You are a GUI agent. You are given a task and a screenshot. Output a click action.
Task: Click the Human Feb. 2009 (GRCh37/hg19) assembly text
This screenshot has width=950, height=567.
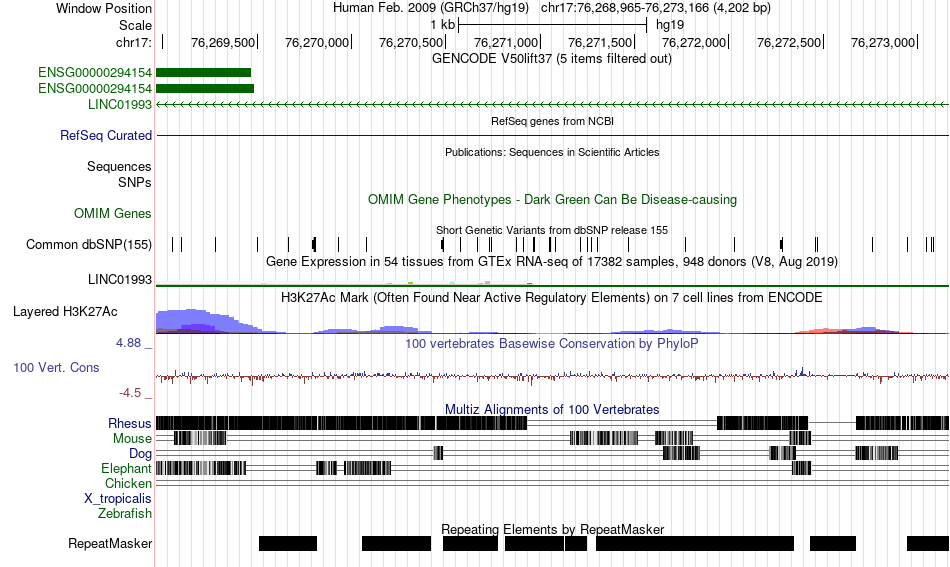[x=431, y=8]
